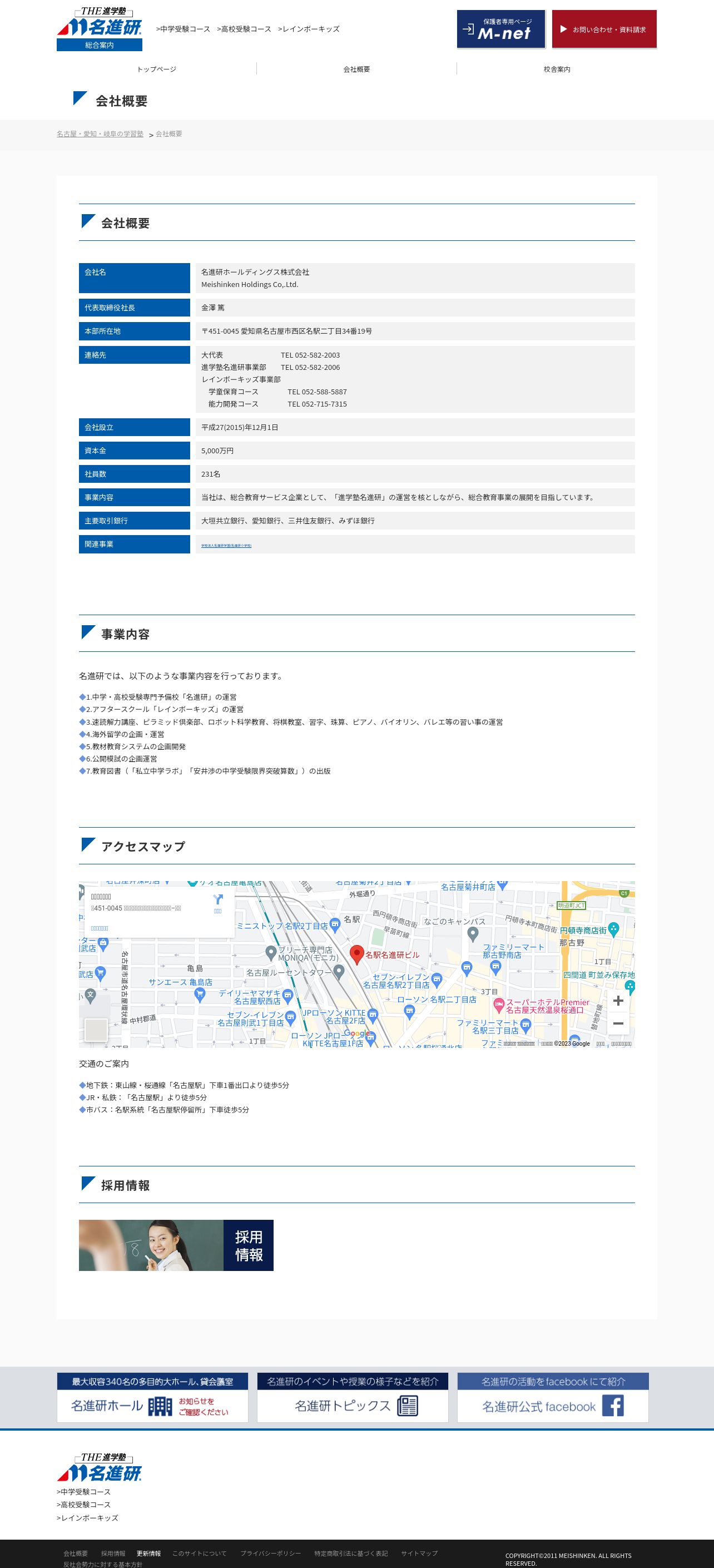
Task: Open the 名進研ホール banner
Action: (152, 1397)
